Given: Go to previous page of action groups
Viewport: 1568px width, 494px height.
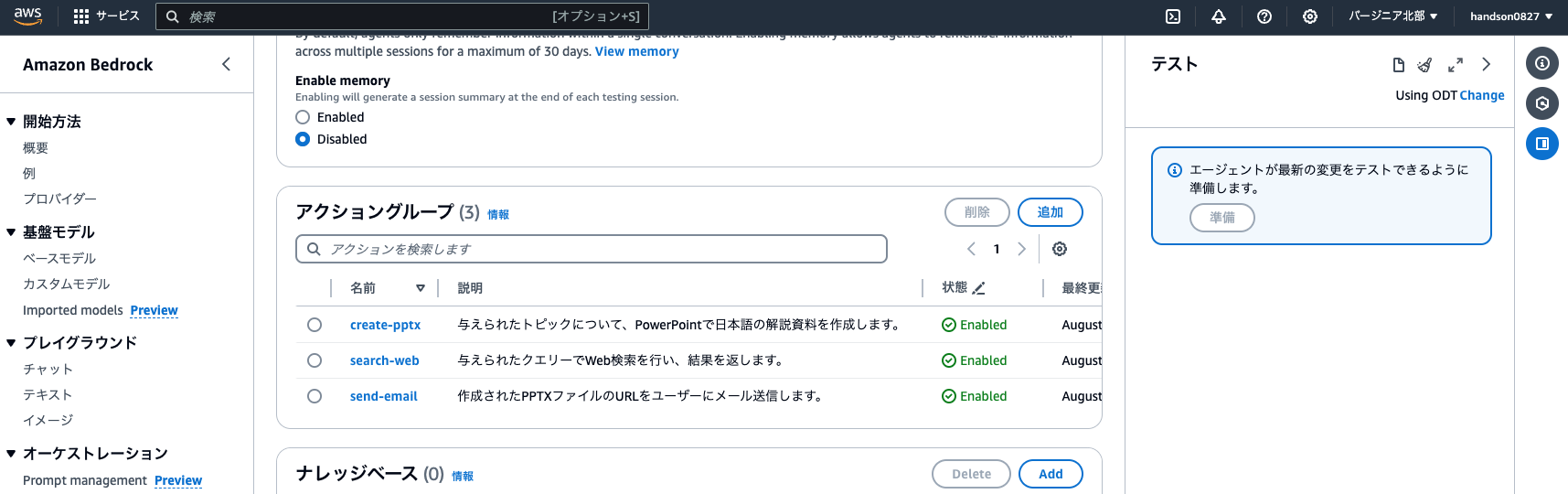Looking at the screenshot, I should click(x=971, y=249).
